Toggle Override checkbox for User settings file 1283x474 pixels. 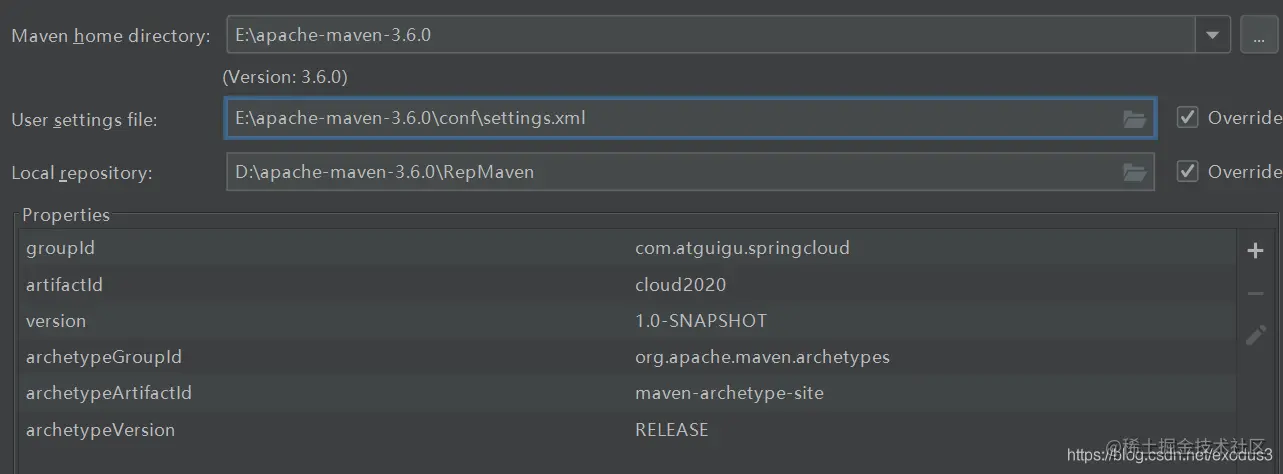pyautogui.click(x=1187, y=117)
